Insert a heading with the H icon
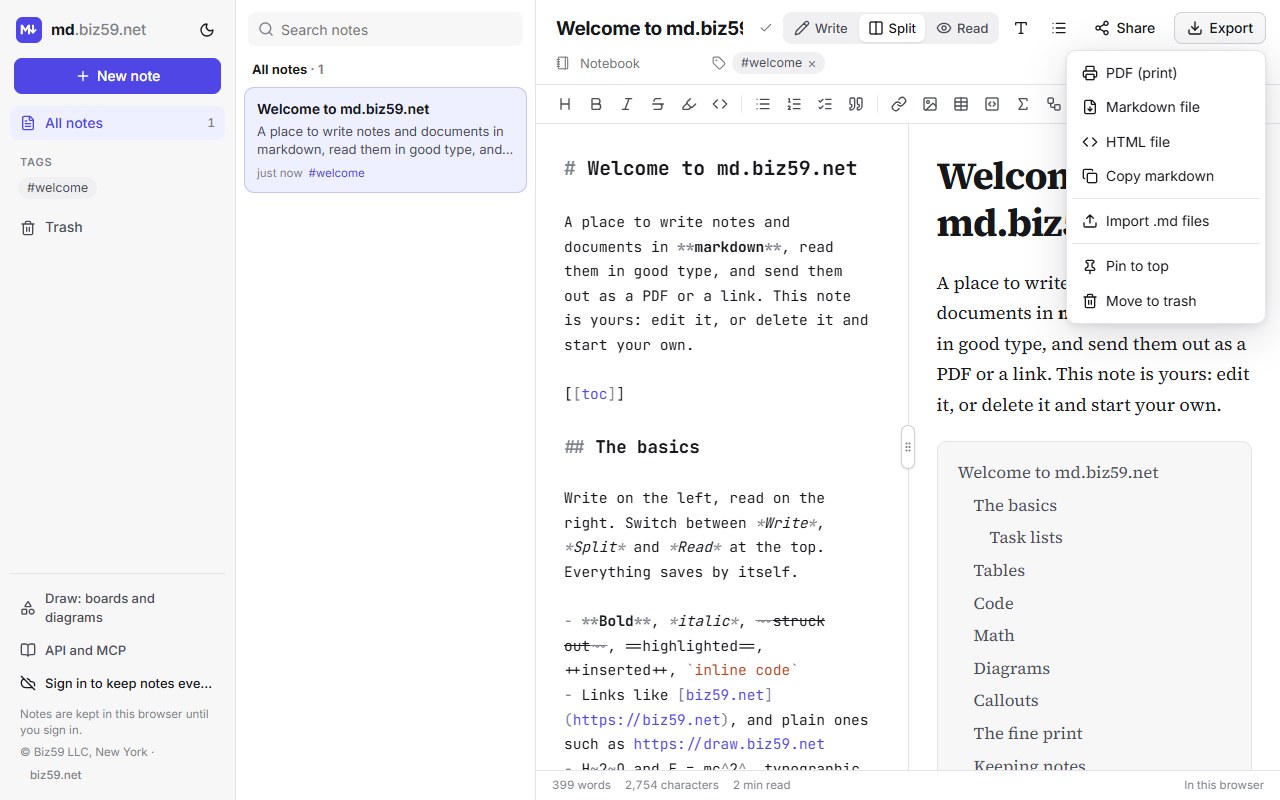The height and width of the screenshot is (800, 1280). pyautogui.click(x=565, y=104)
